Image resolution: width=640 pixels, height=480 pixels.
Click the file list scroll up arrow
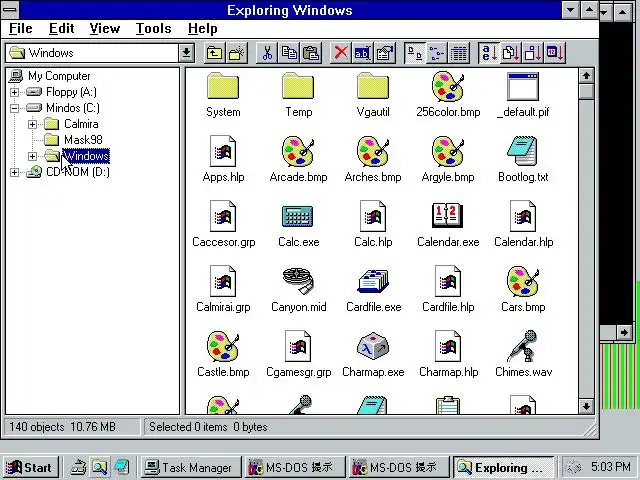[586, 76]
